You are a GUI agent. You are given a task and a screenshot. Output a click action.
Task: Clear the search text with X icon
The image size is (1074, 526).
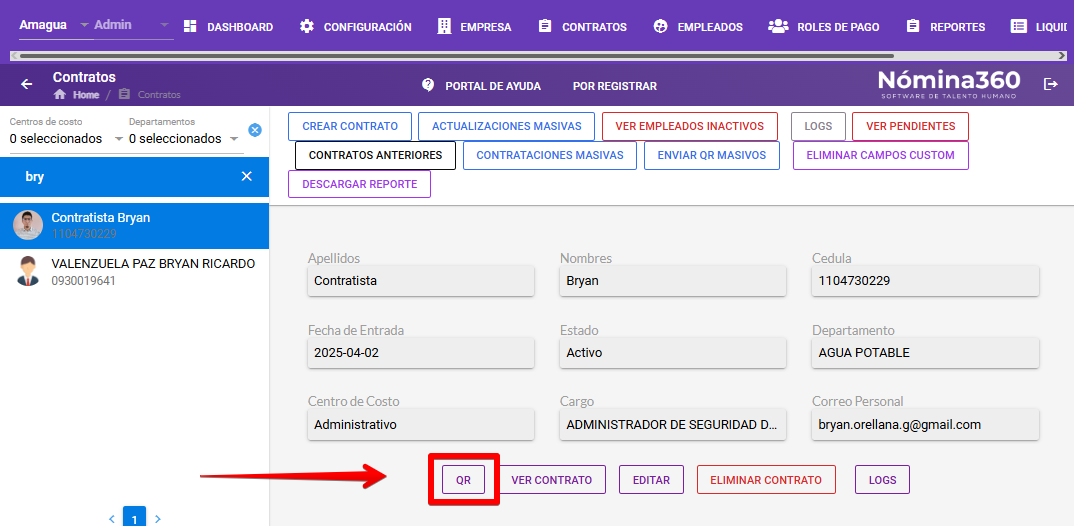(x=247, y=177)
